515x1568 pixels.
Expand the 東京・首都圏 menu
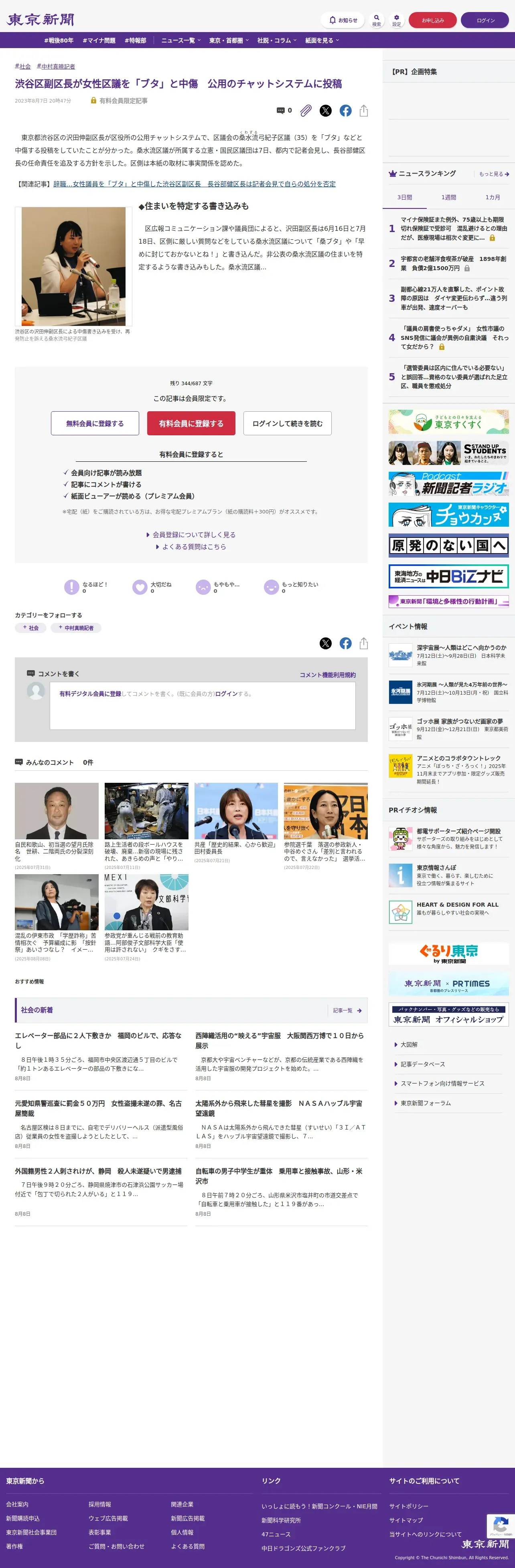[229, 41]
